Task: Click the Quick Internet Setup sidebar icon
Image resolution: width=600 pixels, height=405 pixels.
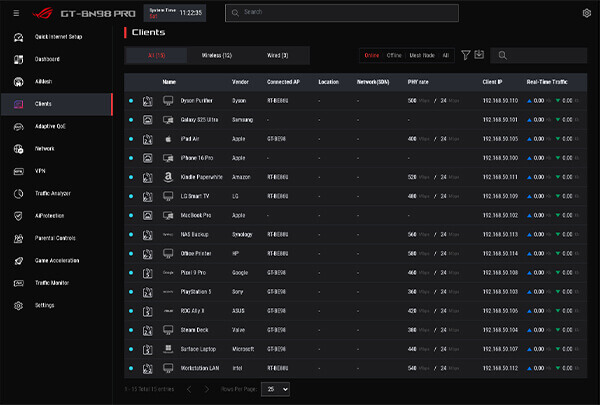Action: point(18,37)
